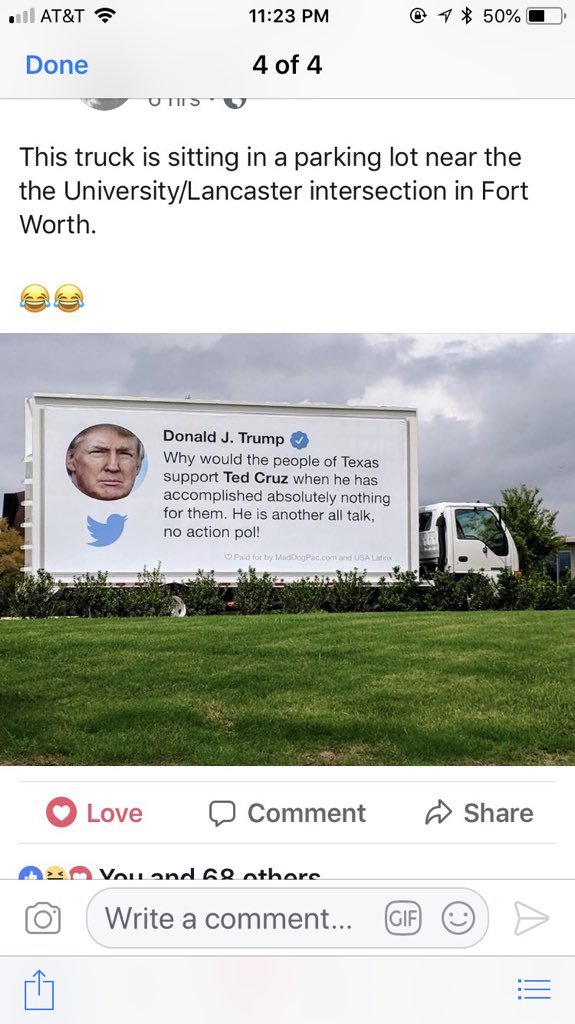The width and height of the screenshot is (575, 1024).
Task: Open the emoji smiley picker
Action: tap(458, 918)
